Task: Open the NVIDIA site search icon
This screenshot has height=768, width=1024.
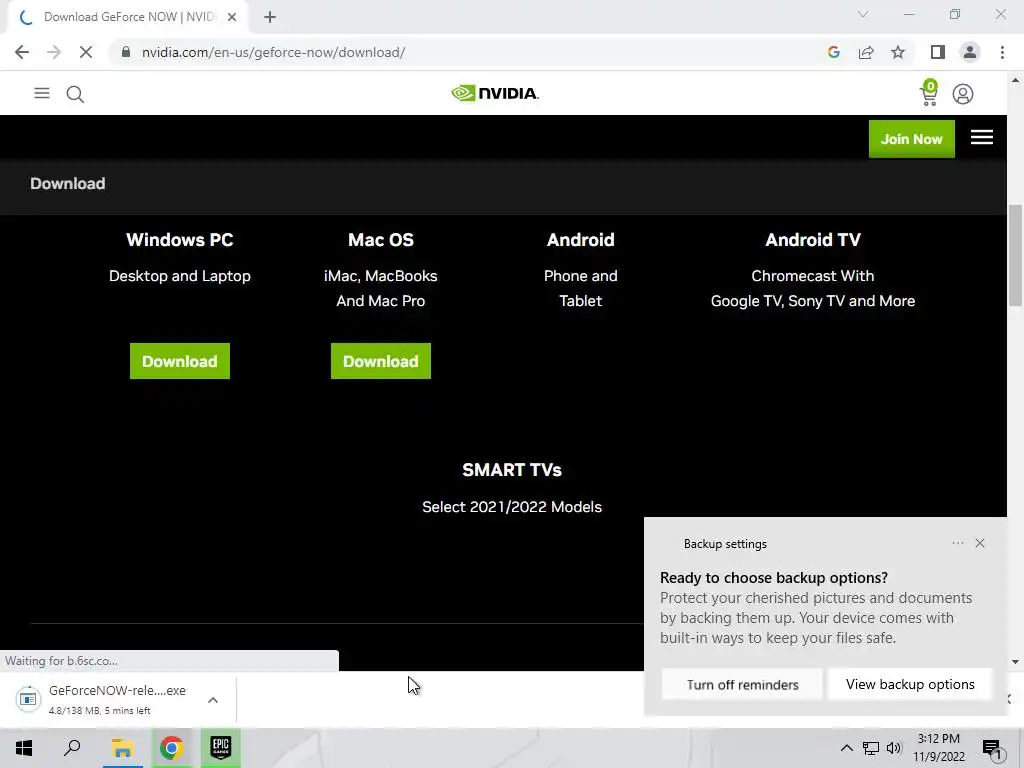Action: coord(75,94)
